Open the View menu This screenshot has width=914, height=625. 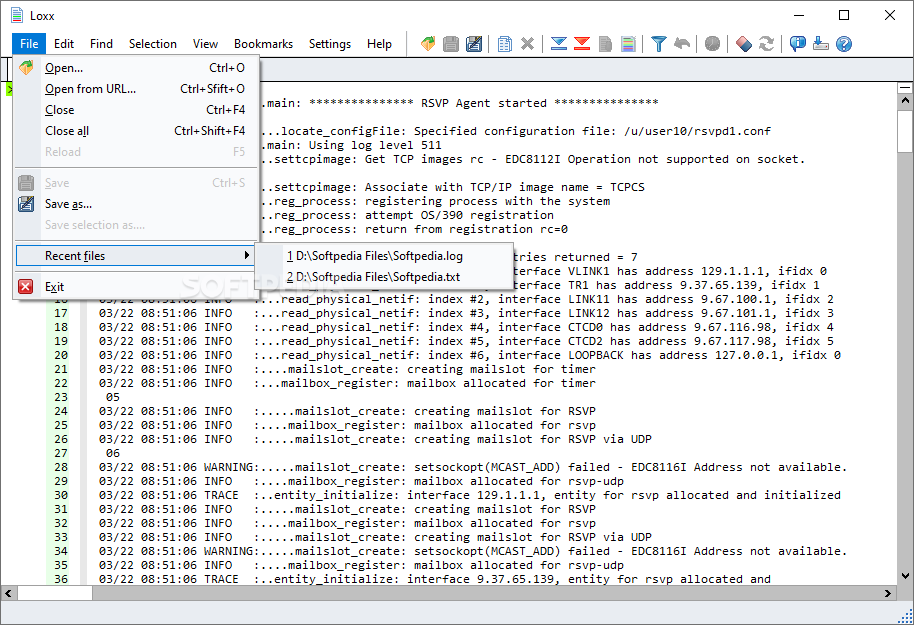pos(205,44)
